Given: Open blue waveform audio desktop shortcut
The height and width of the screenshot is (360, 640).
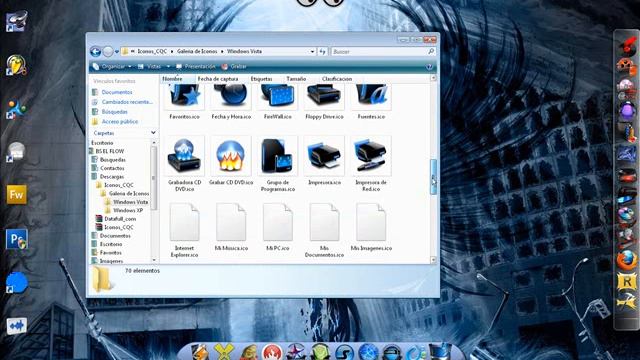Looking at the screenshot, I should (16, 326).
